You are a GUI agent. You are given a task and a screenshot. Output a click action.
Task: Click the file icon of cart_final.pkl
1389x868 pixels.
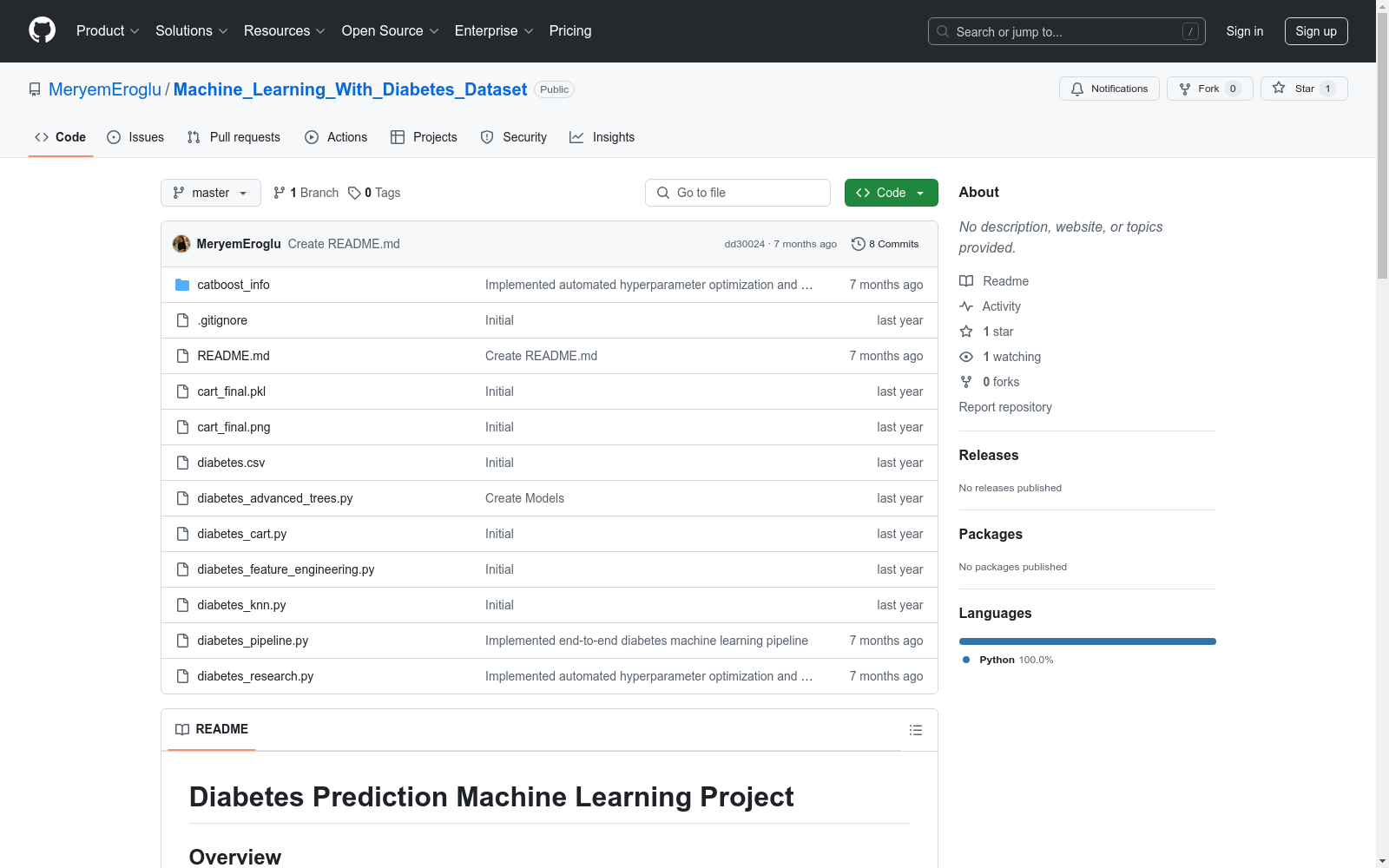[x=182, y=391]
